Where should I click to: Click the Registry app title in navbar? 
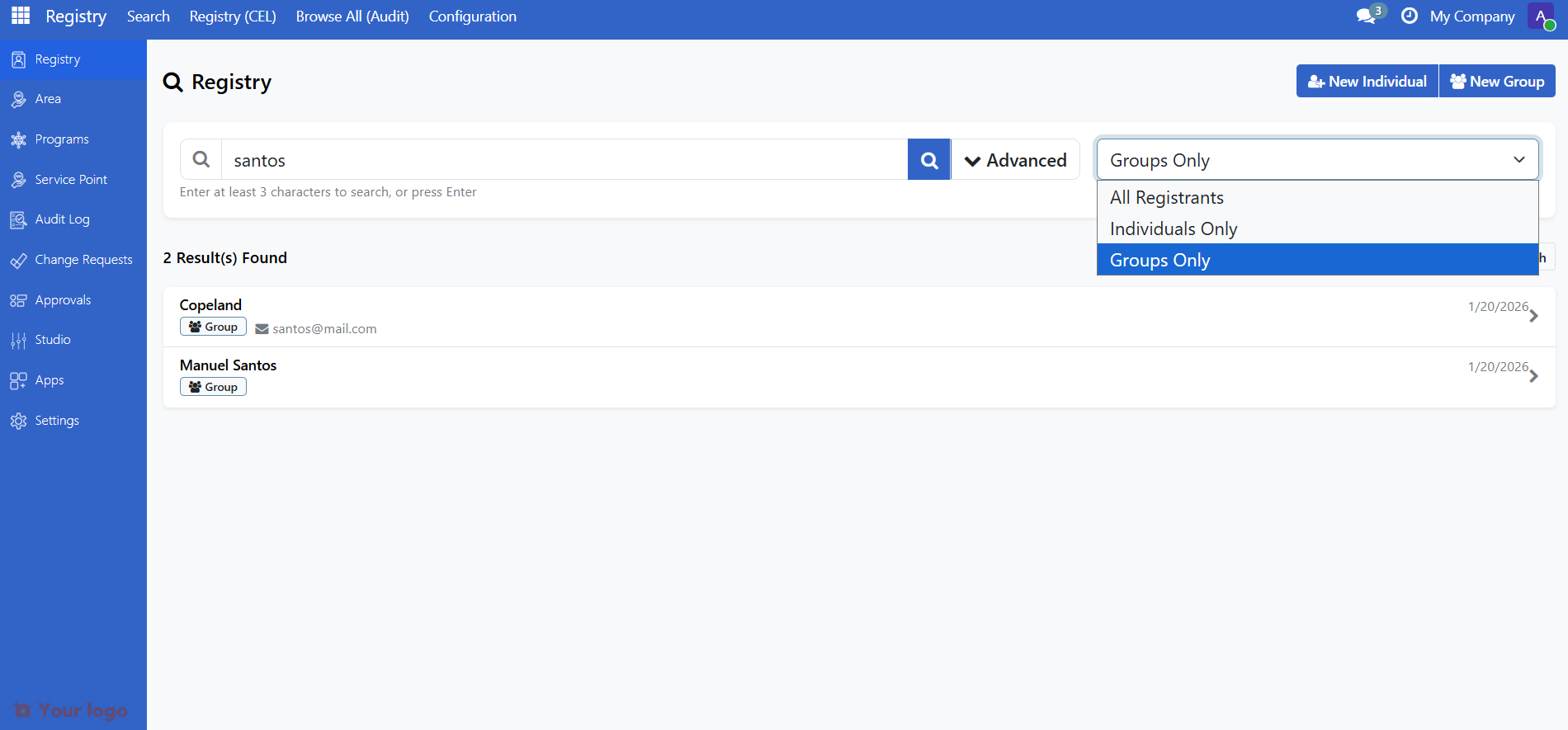coord(76,16)
